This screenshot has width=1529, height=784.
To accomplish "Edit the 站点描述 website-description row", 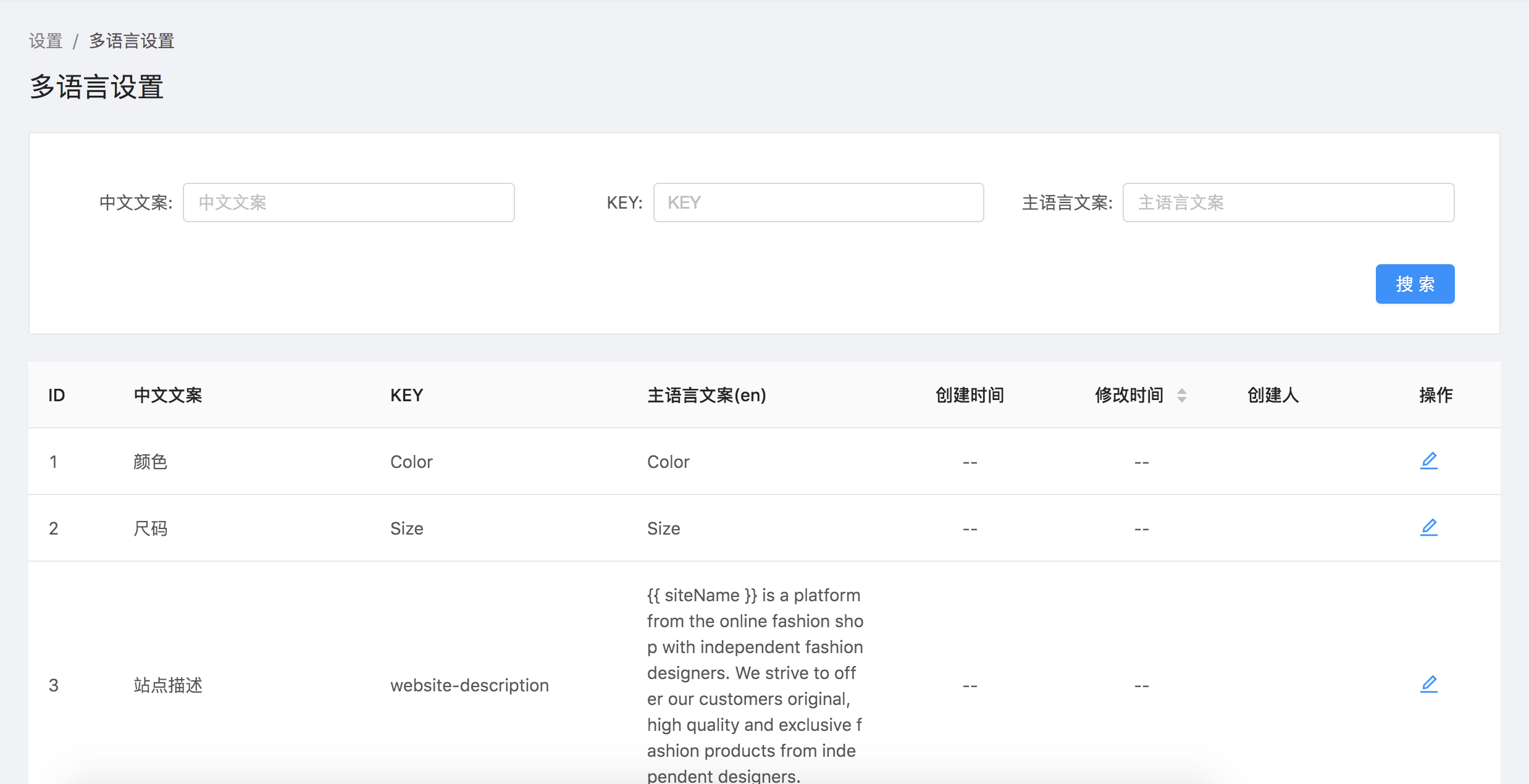I will [x=1428, y=685].
